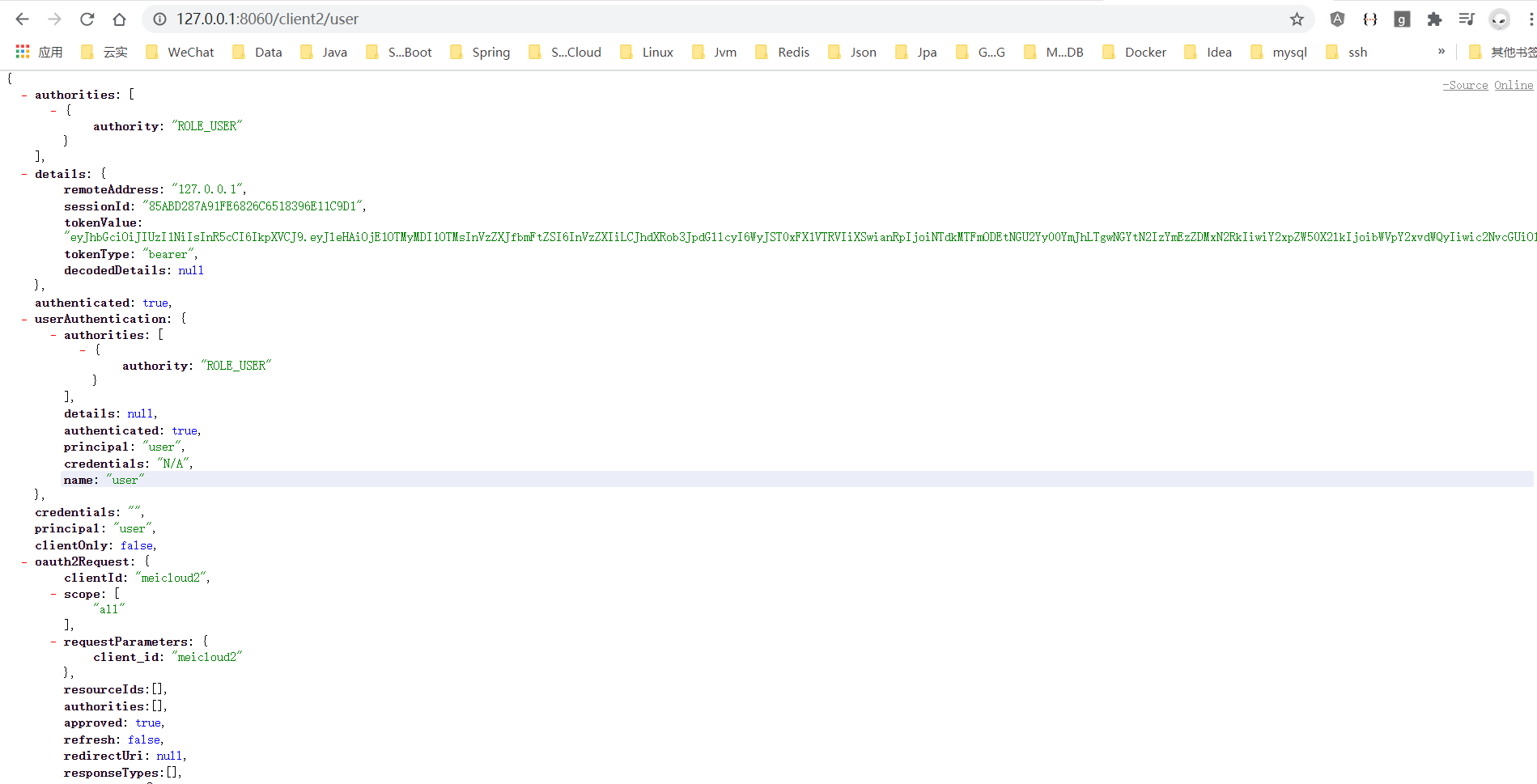Open the Angular extension icon
1537x784 pixels.
coord(1337,19)
